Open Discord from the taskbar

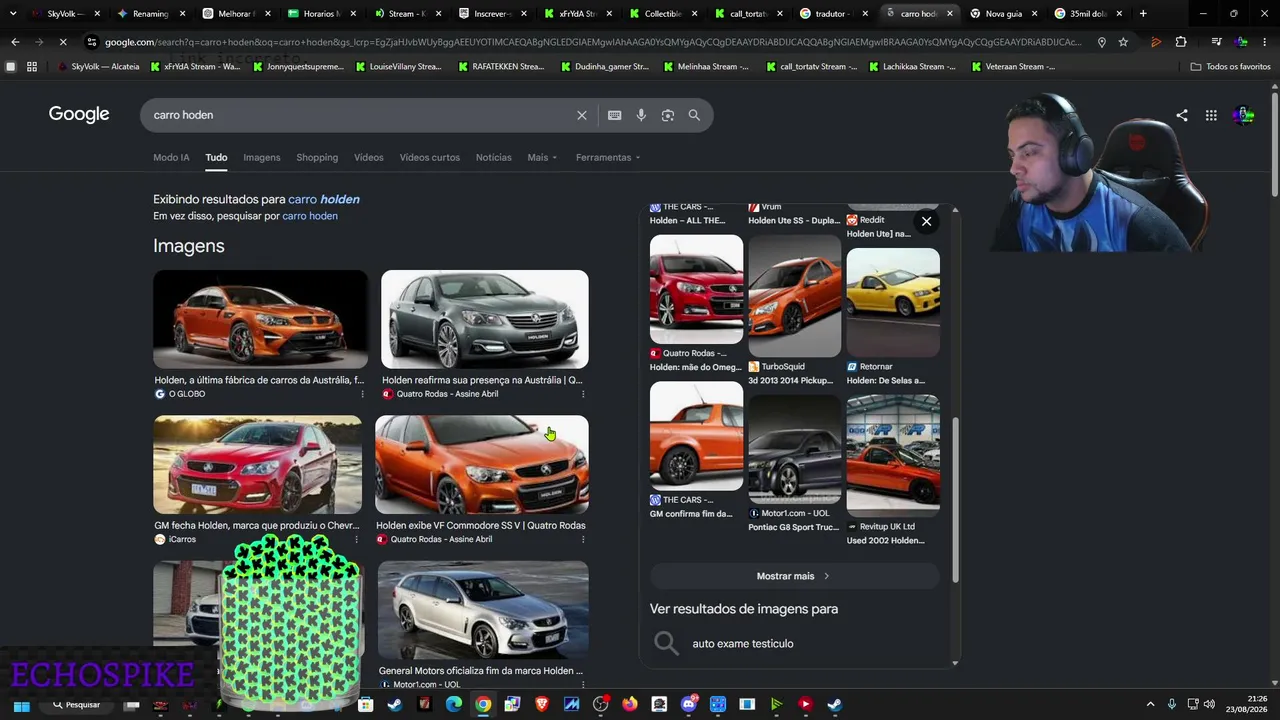[x=688, y=705]
